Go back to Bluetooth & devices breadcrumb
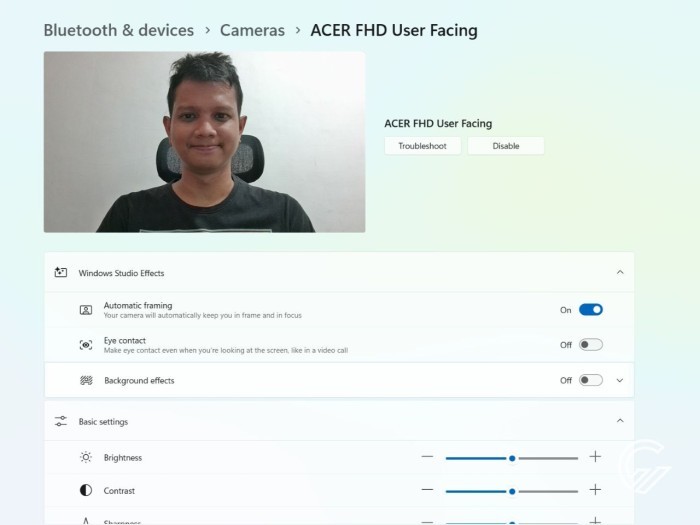The height and width of the screenshot is (525, 700). click(x=119, y=30)
